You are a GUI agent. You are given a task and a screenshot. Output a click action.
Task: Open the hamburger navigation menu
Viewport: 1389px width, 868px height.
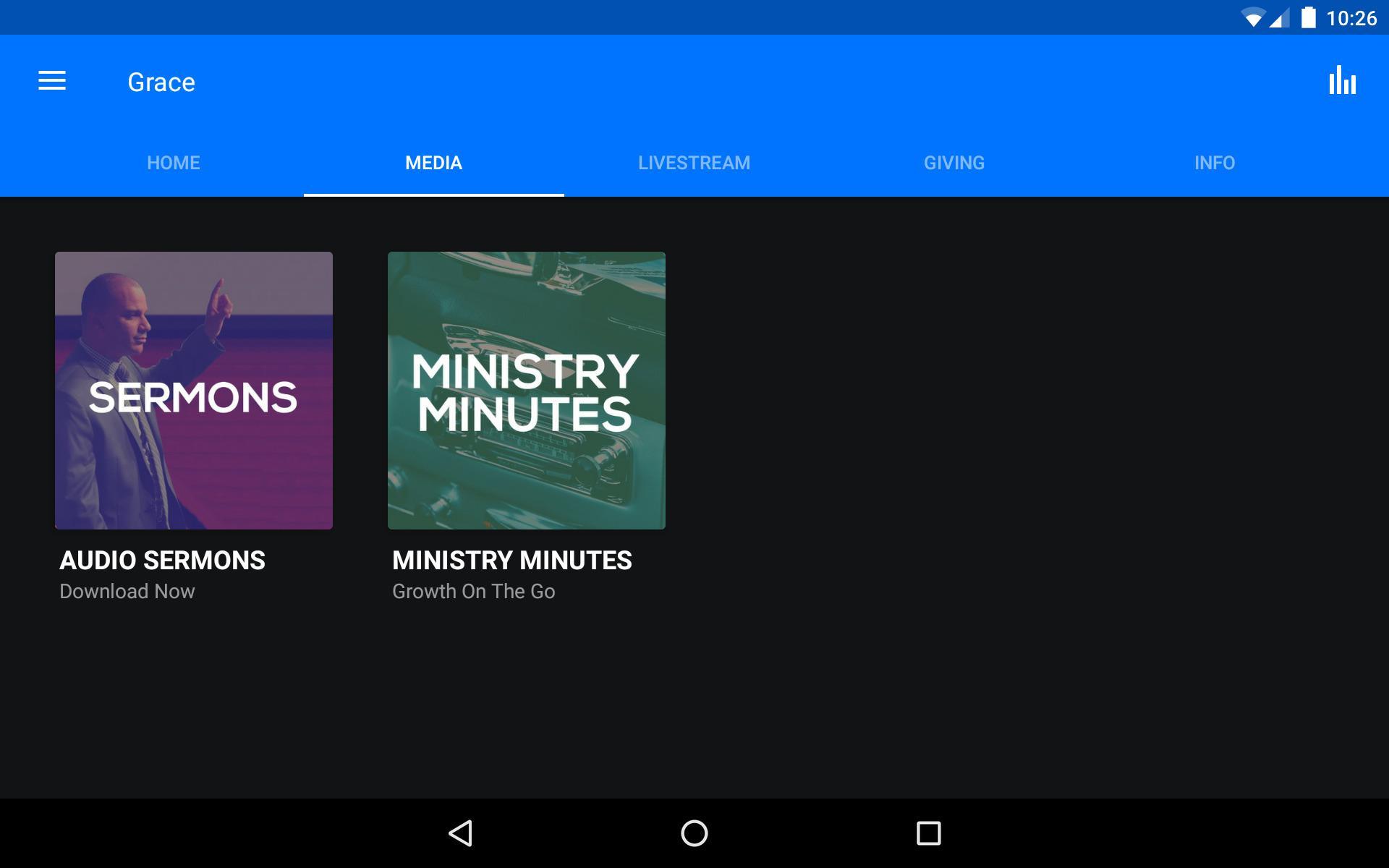pos(52,81)
